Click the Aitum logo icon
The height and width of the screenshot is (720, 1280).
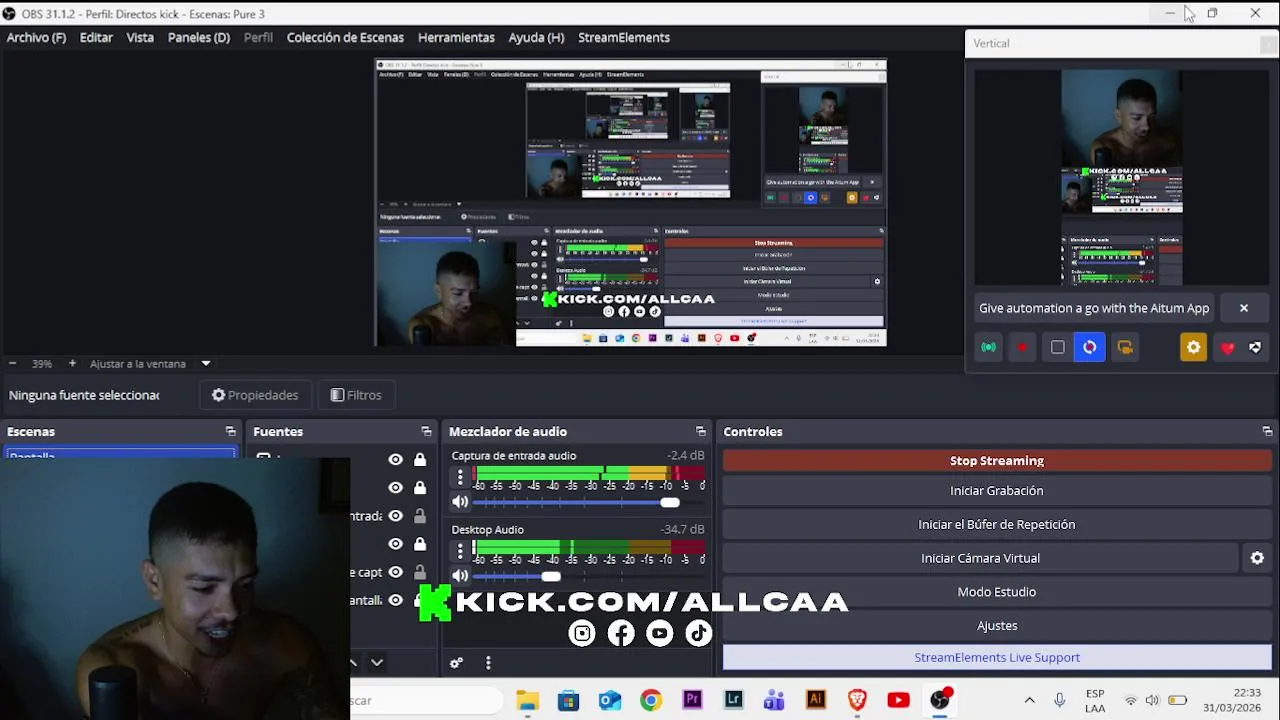[x=1255, y=347]
